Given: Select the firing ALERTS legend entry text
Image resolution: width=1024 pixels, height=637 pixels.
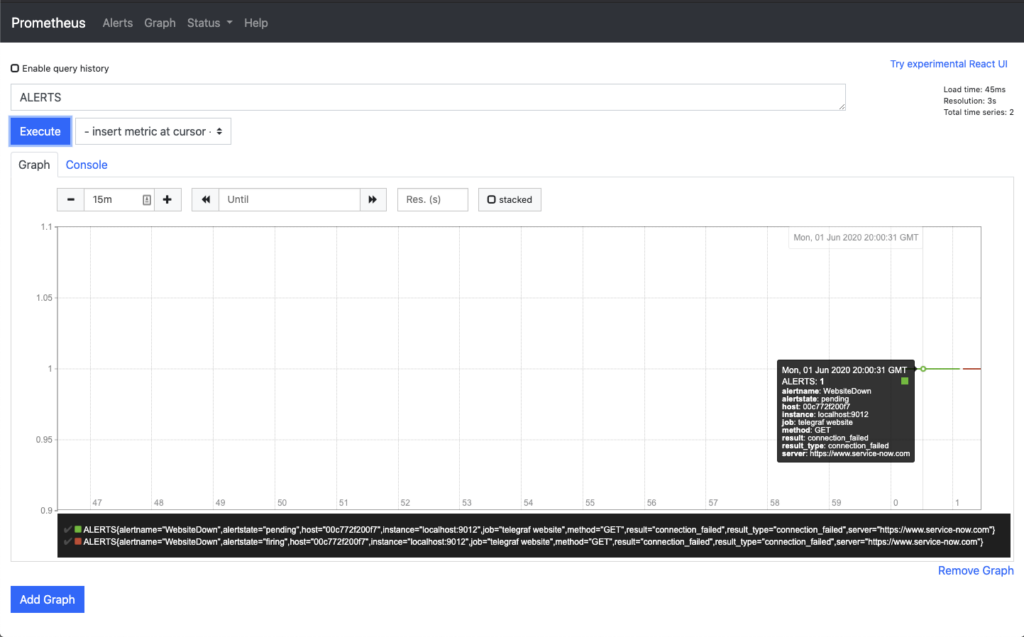Looking at the screenshot, I should click(533, 542).
